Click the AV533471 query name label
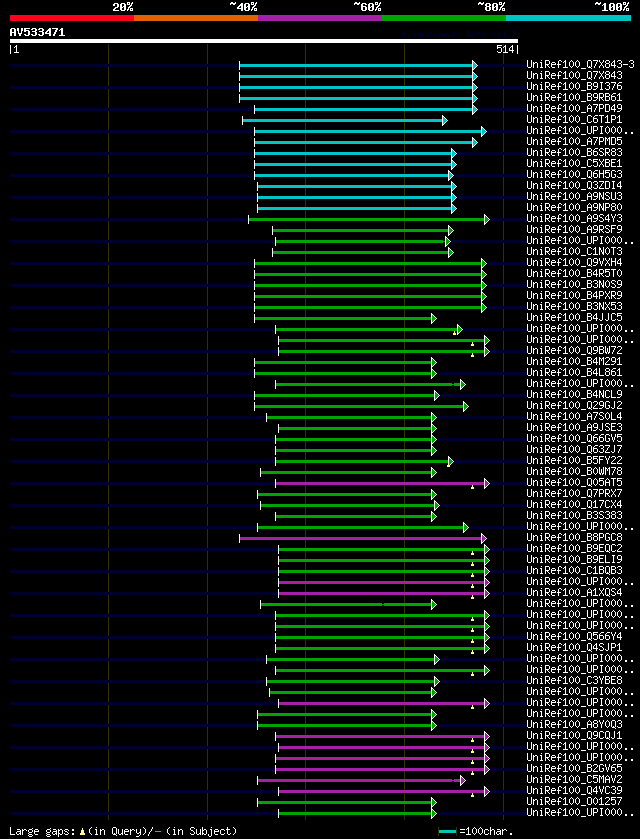Screen dimensions: 640x839 37,32
